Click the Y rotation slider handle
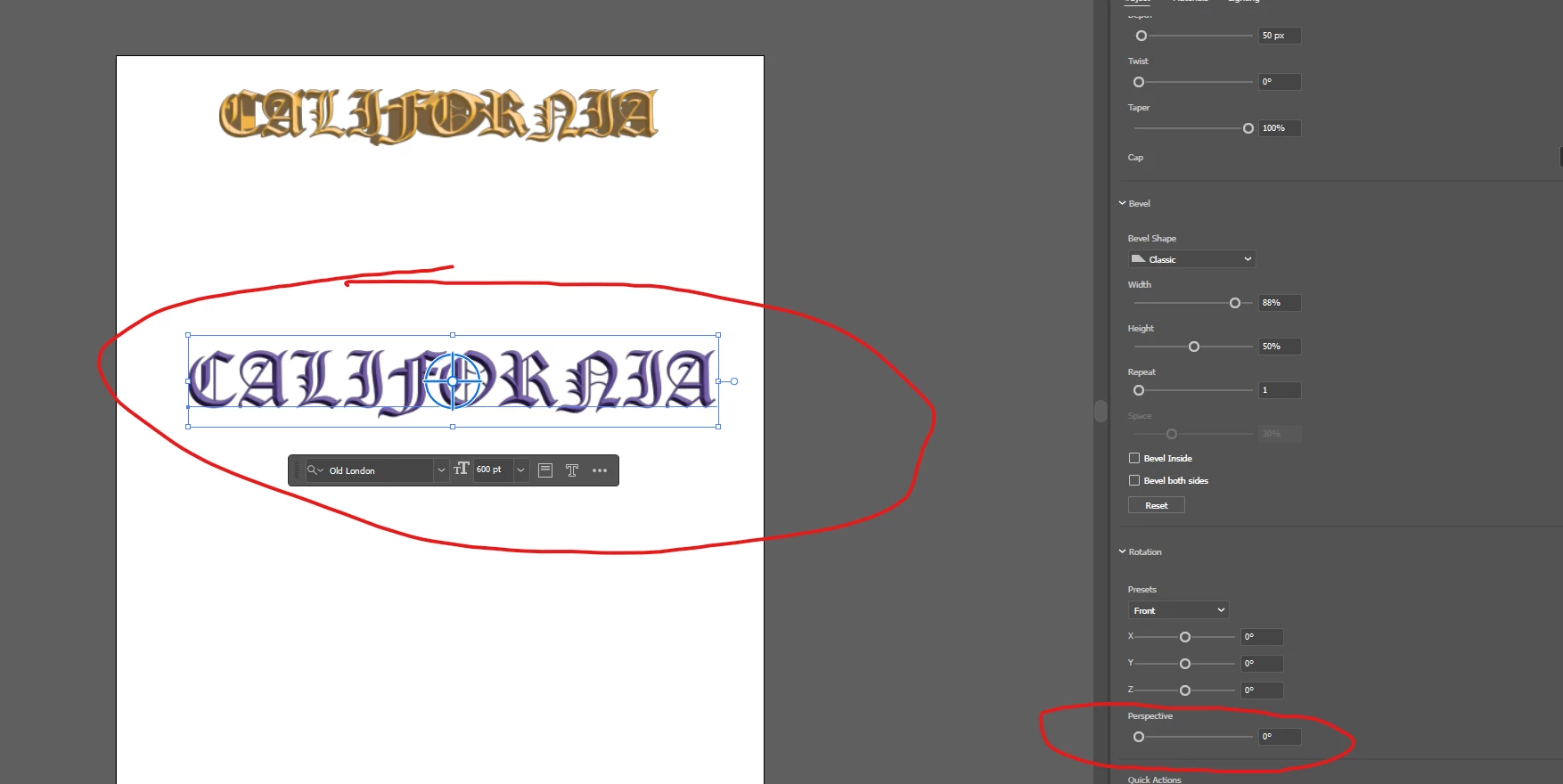Viewport: 1563px width, 784px height. click(x=1185, y=664)
